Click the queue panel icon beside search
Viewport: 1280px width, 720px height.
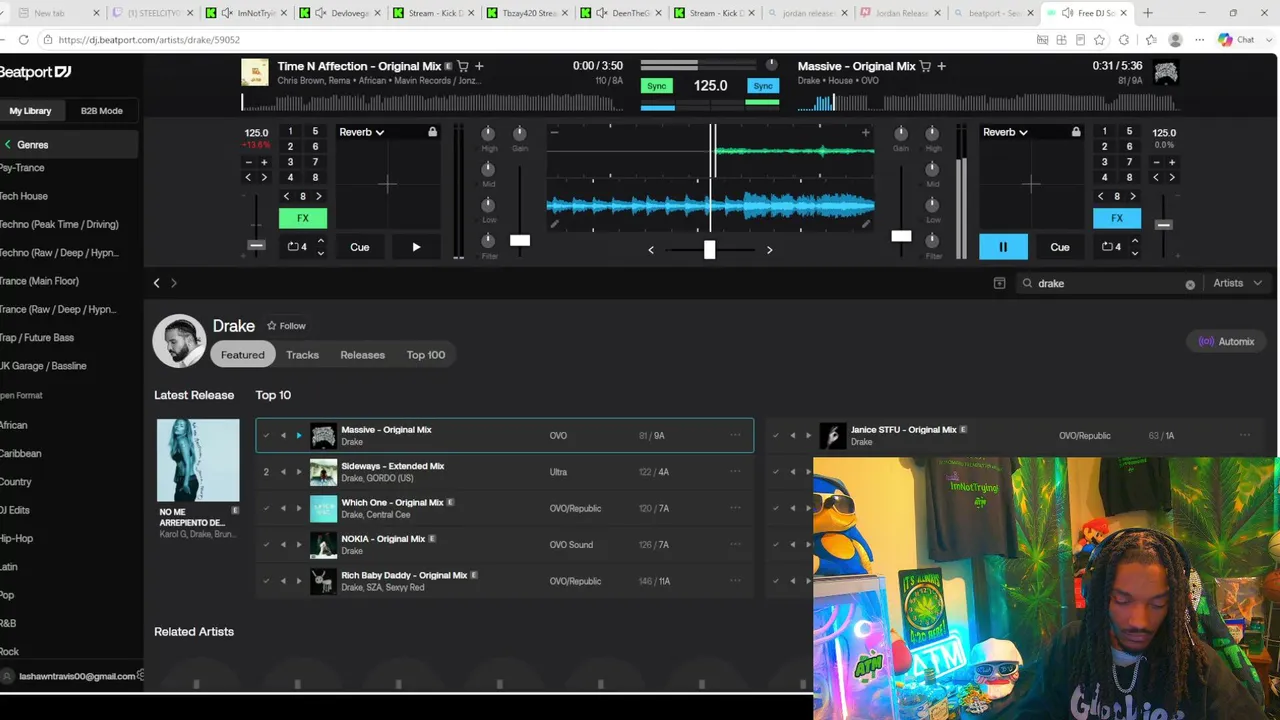tap(999, 283)
